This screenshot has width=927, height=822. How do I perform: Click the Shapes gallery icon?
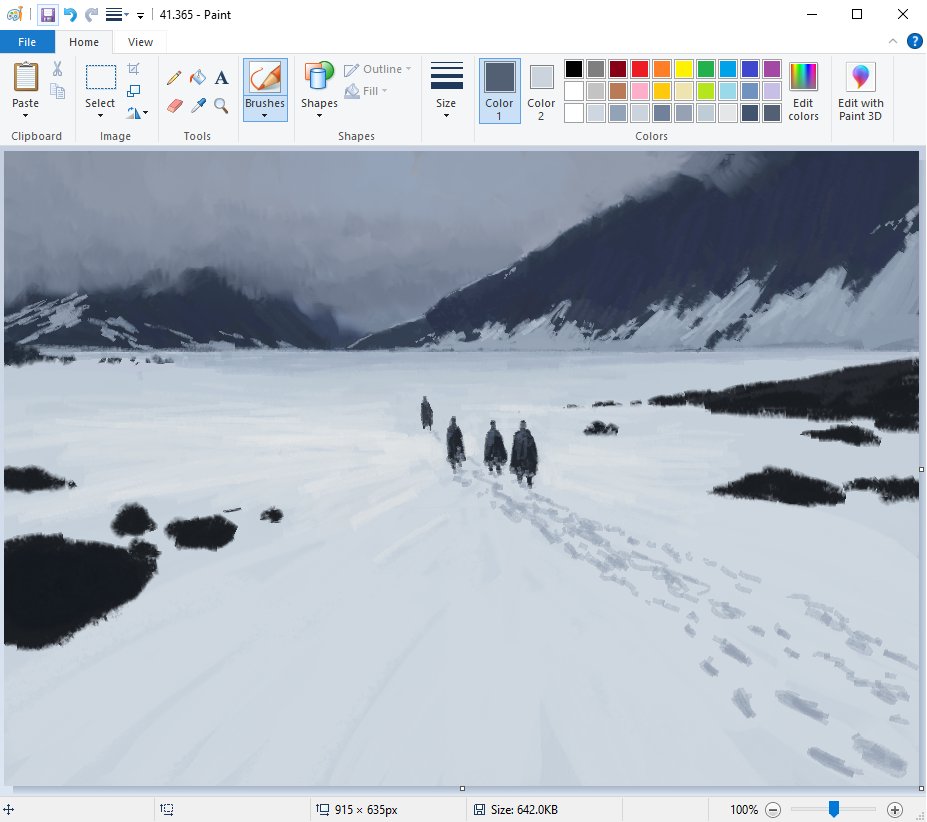(x=319, y=77)
